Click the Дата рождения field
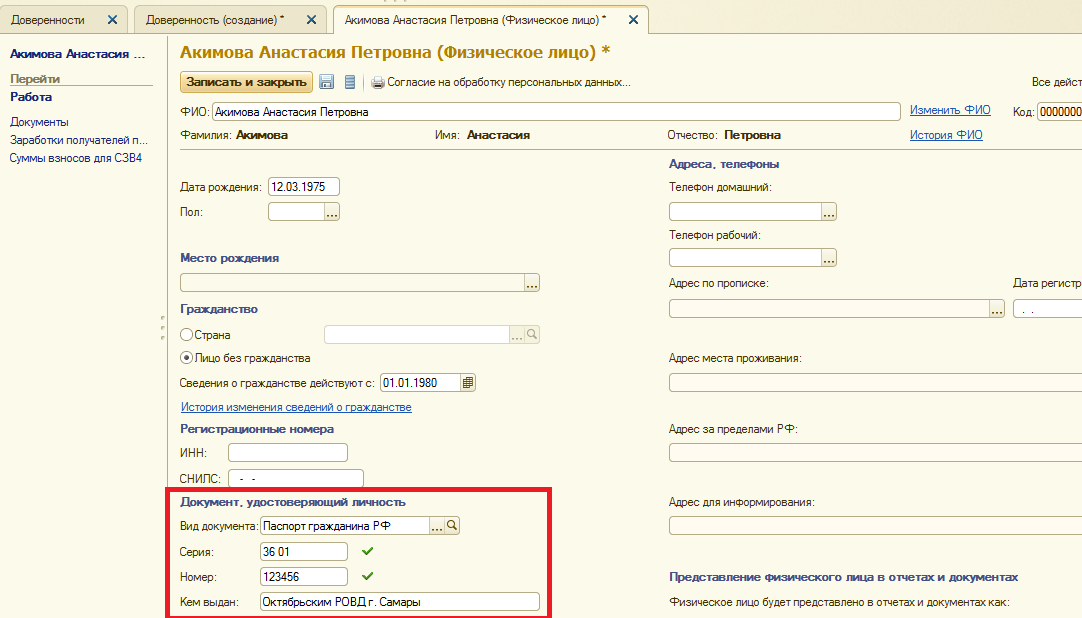1082x618 pixels. (304, 187)
